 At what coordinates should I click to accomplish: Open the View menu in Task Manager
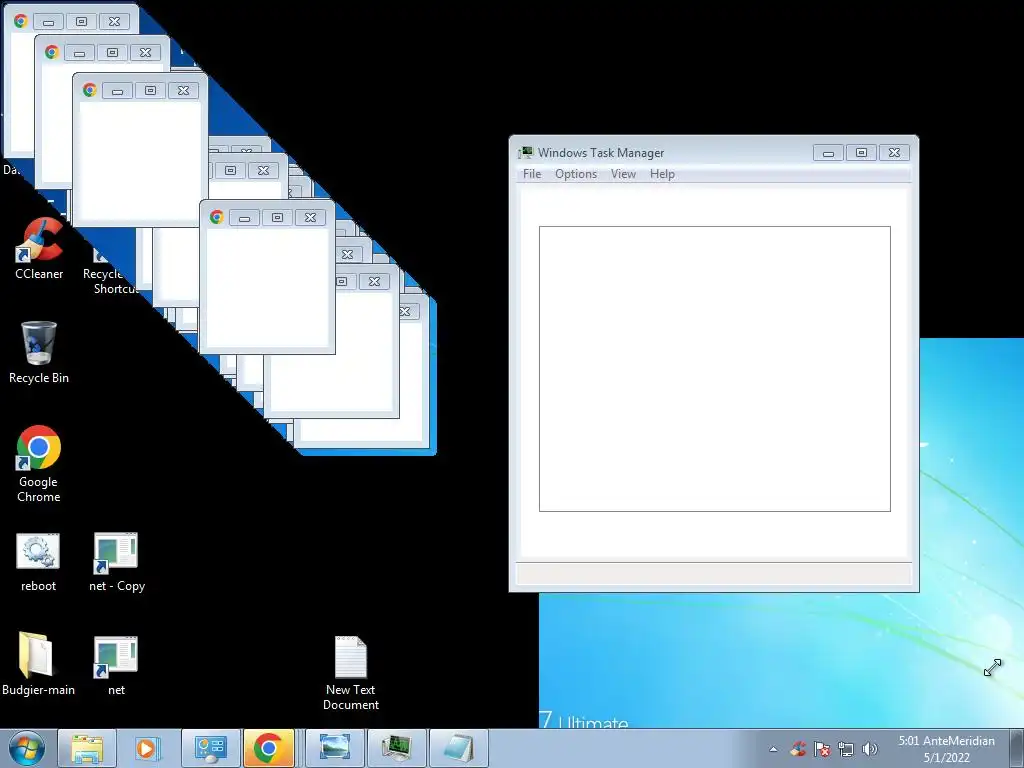(623, 174)
